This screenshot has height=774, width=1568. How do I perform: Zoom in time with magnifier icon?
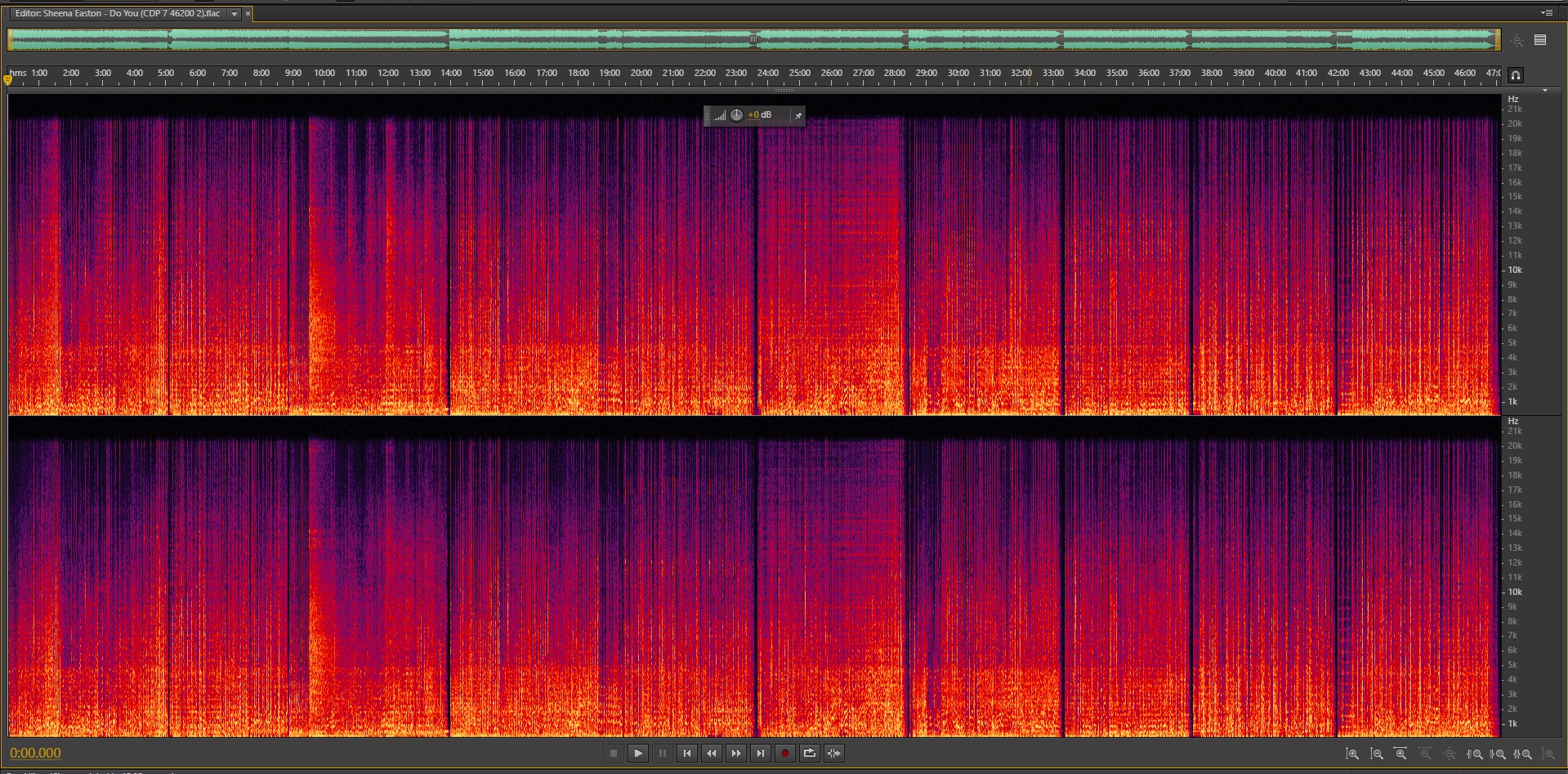1401,754
